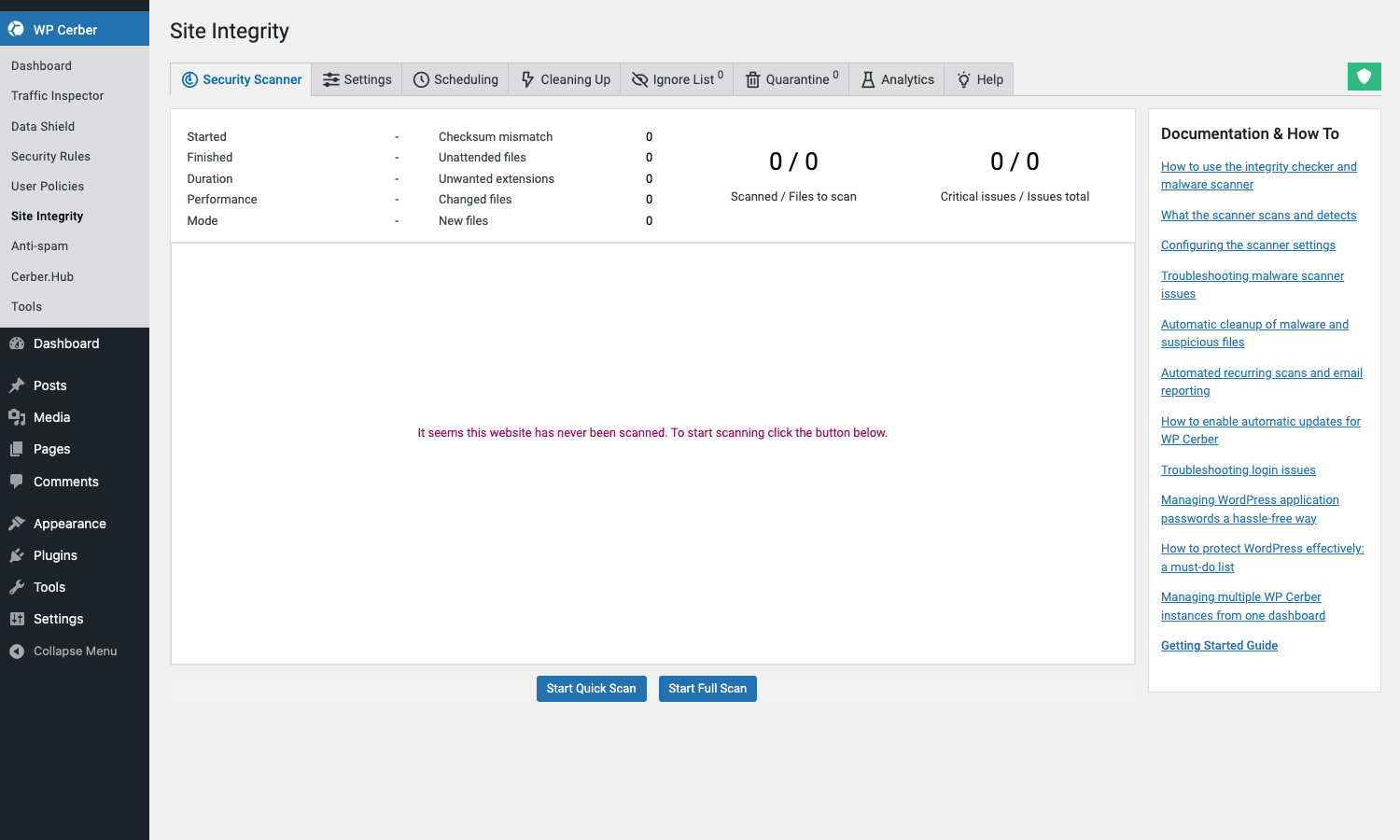Open Troubleshooting malware scanner issues link
1400x840 pixels.
click(1253, 285)
